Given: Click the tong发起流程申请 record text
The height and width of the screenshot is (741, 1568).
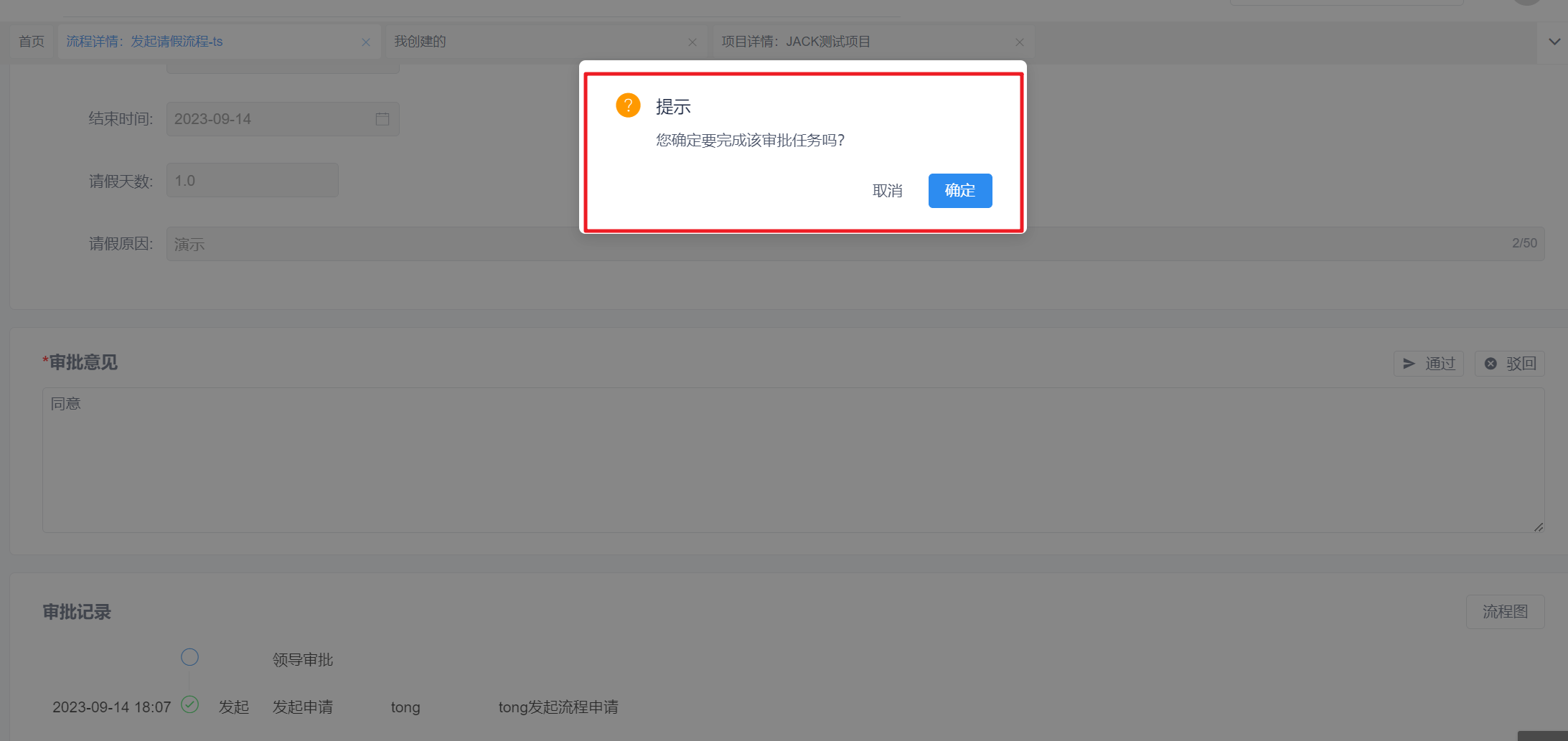Looking at the screenshot, I should point(558,707).
